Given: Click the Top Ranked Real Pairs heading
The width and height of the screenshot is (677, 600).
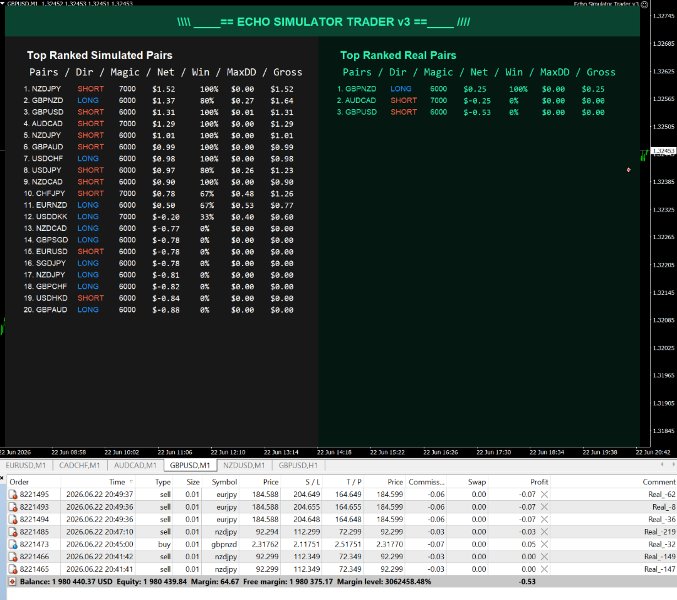Looking at the screenshot, I should pyautogui.click(x=398, y=55).
